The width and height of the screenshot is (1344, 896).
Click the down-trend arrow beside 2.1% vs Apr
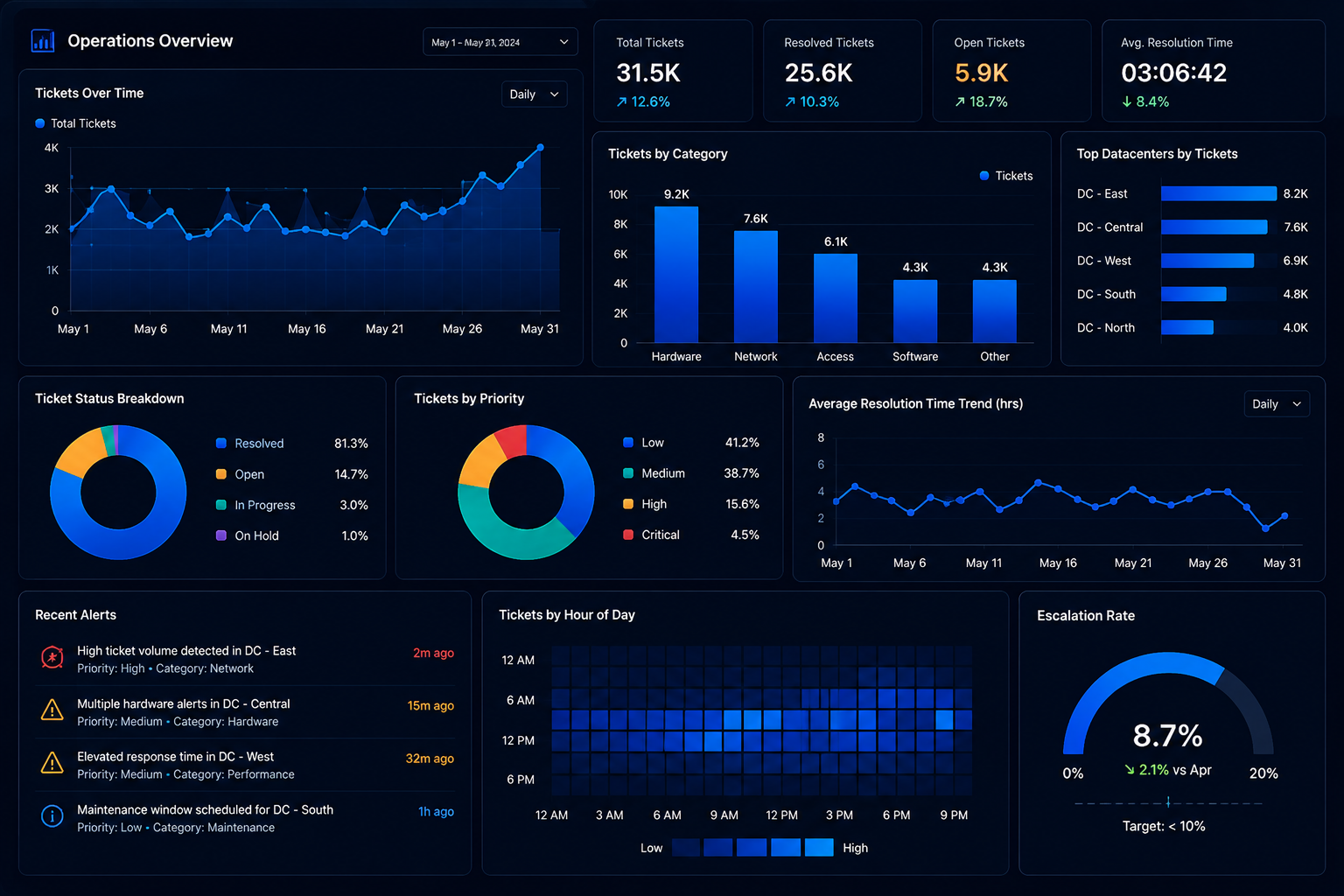pos(1130,770)
